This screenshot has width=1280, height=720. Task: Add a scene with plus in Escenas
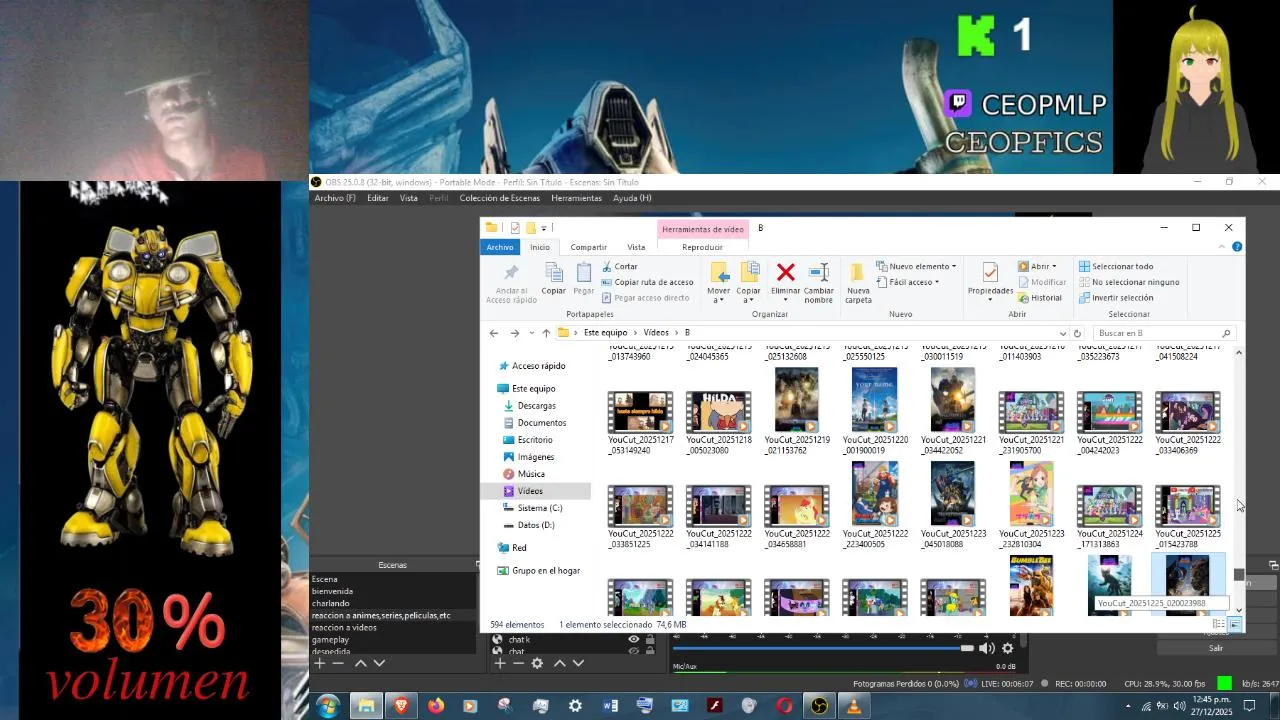click(319, 663)
